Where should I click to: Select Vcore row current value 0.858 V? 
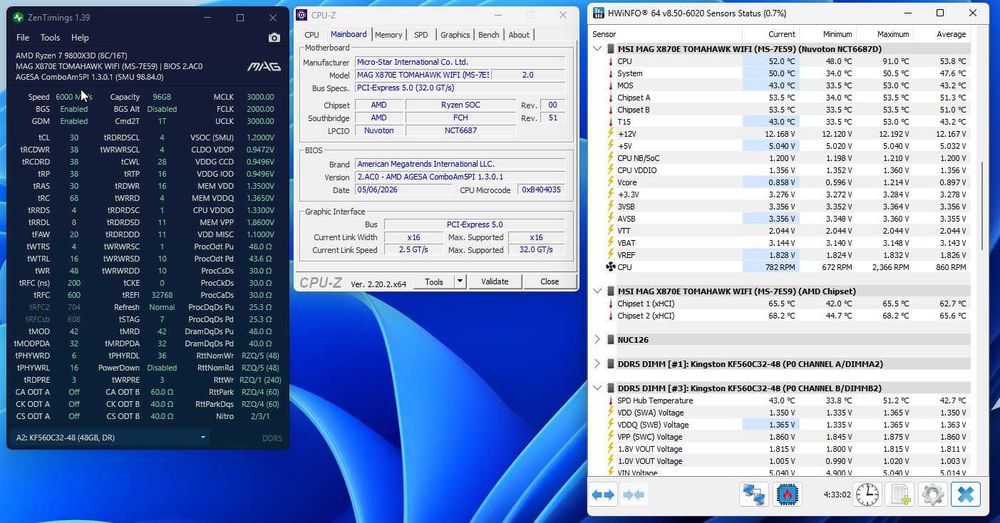pyautogui.click(x=771, y=182)
